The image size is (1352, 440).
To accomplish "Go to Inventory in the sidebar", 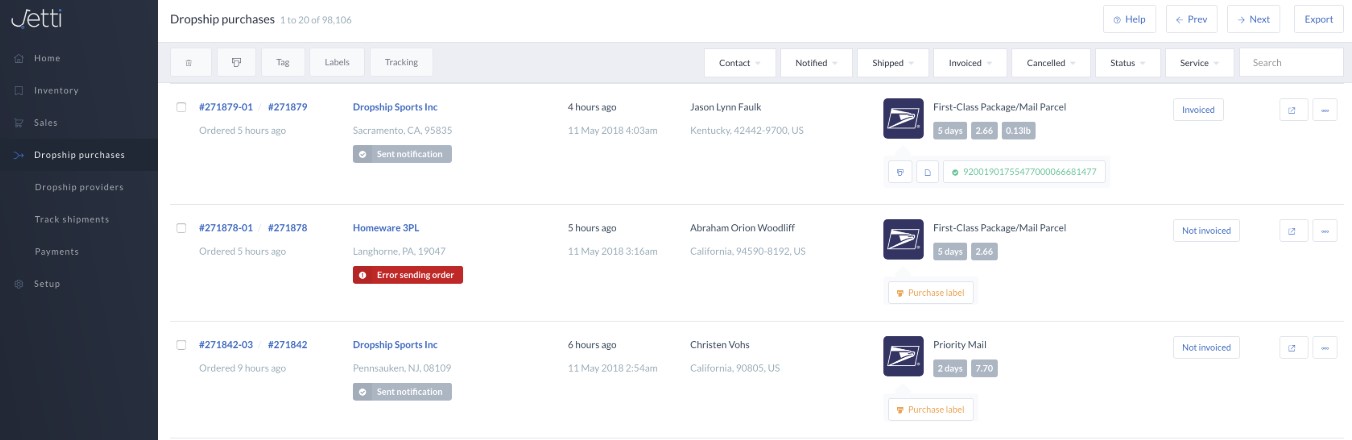I will [56, 91].
